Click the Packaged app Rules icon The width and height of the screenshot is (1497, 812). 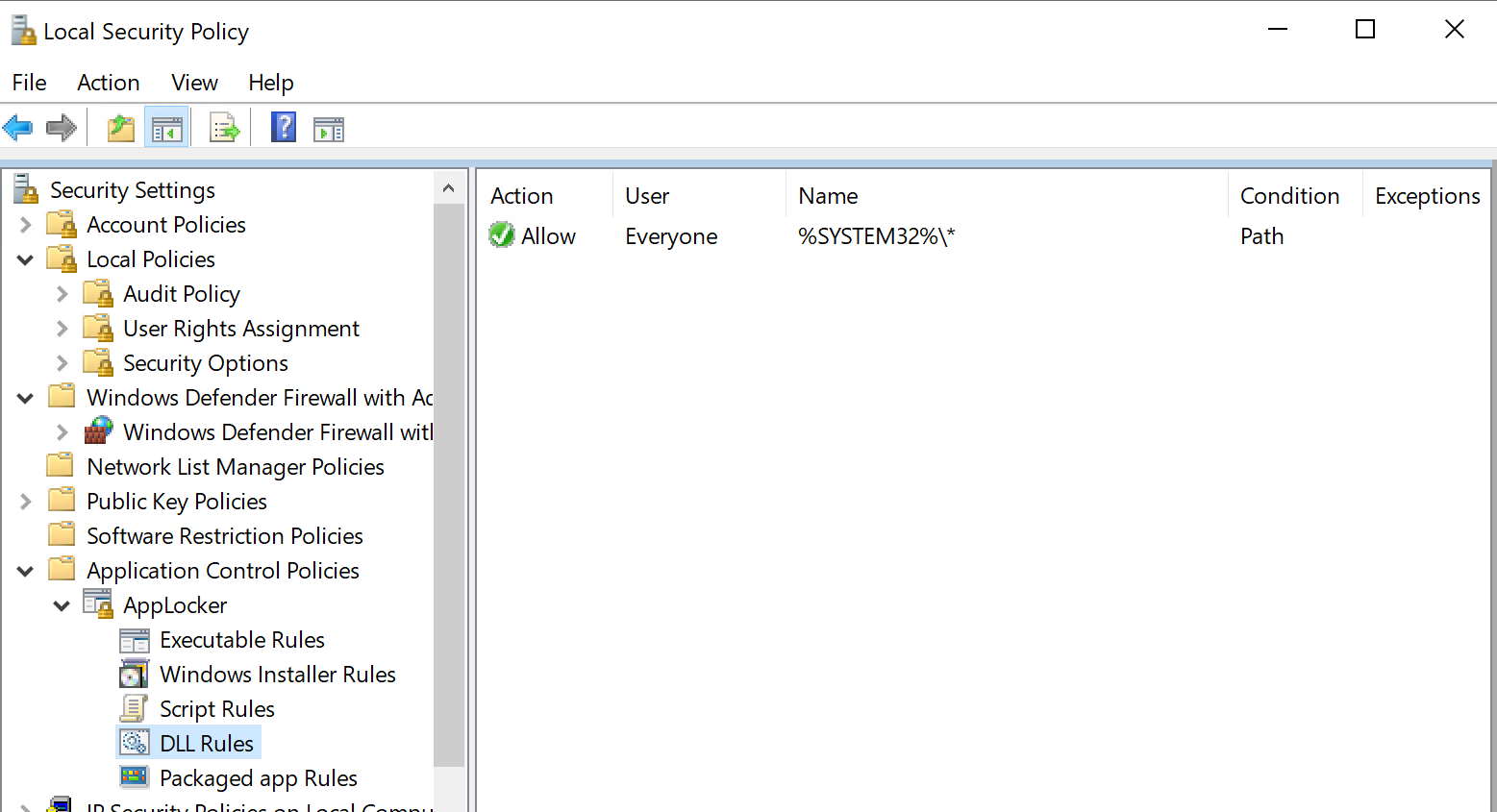[135, 777]
